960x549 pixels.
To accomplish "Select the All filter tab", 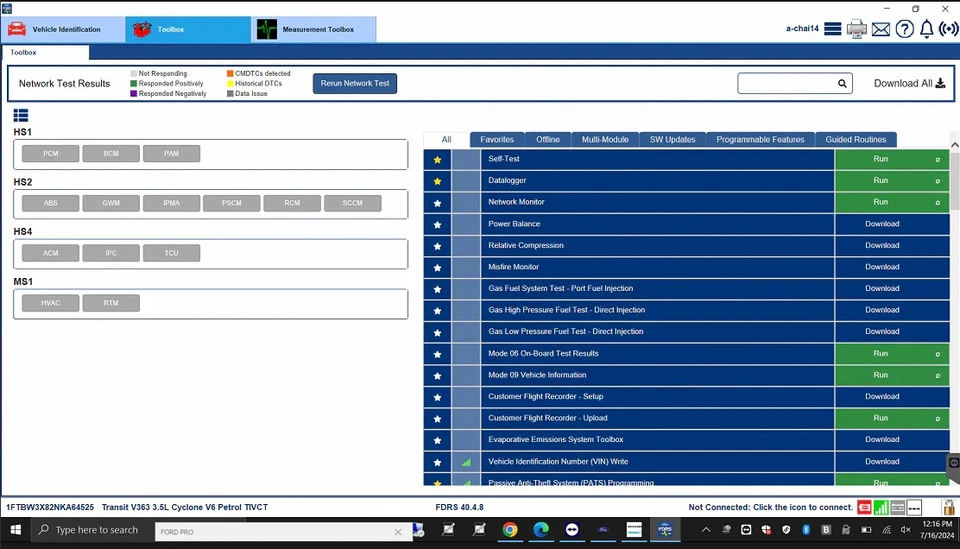I will pos(446,140).
